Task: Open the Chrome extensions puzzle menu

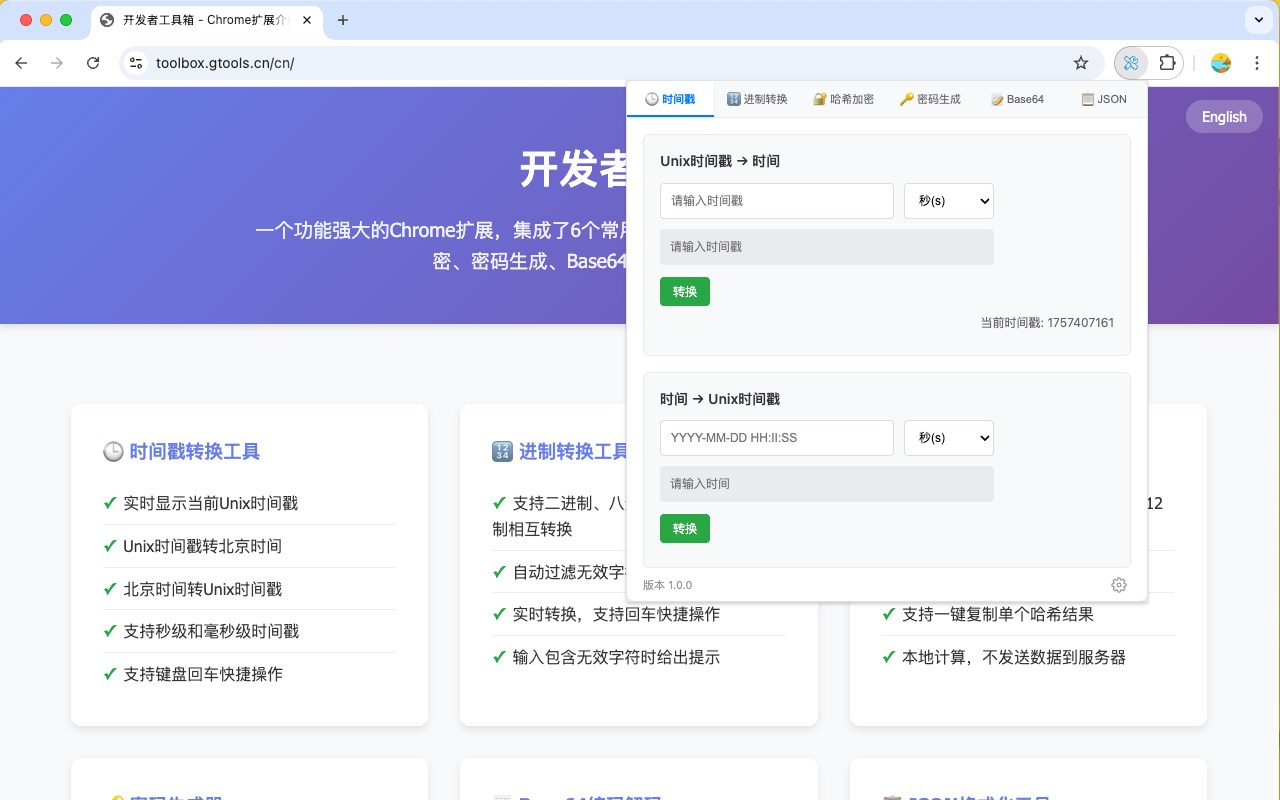Action: [1167, 63]
